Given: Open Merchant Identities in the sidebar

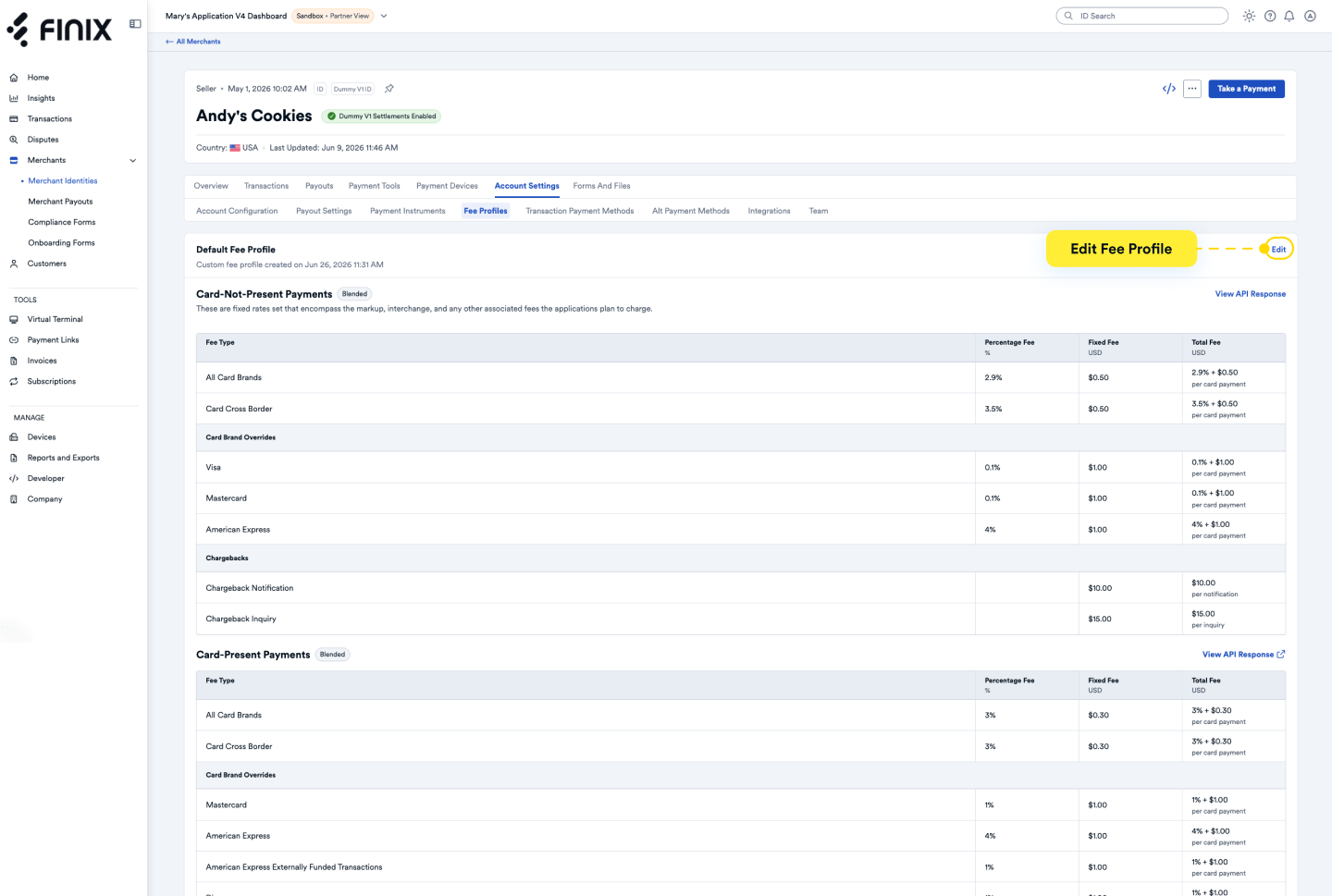Looking at the screenshot, I should 63,181.
